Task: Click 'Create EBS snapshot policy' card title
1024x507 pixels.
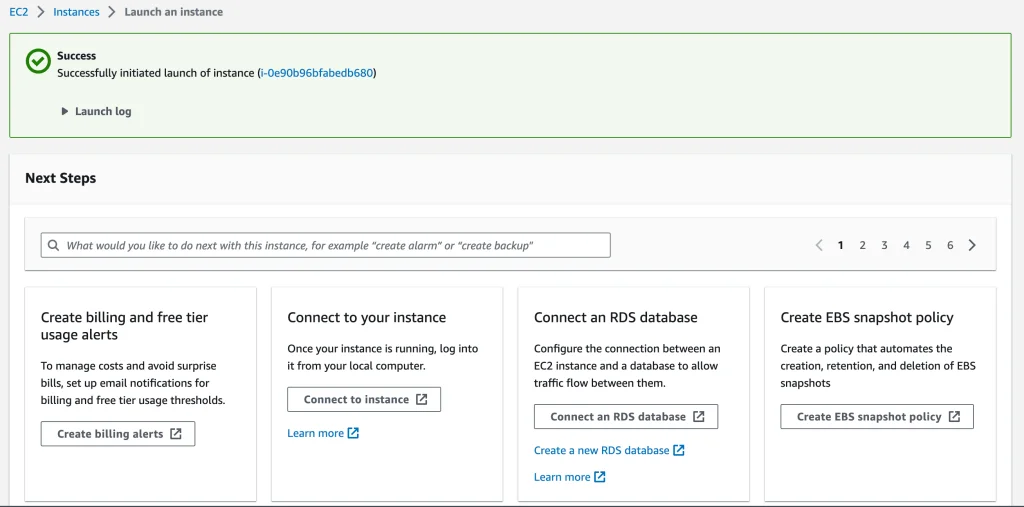Action: click(x=867, y=318)
